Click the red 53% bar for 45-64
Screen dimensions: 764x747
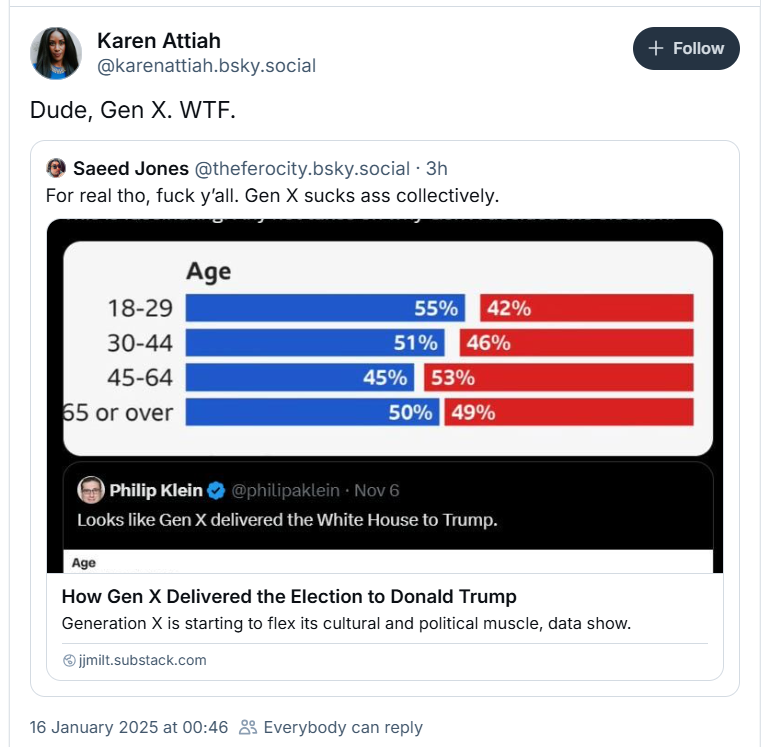point(558,378)
